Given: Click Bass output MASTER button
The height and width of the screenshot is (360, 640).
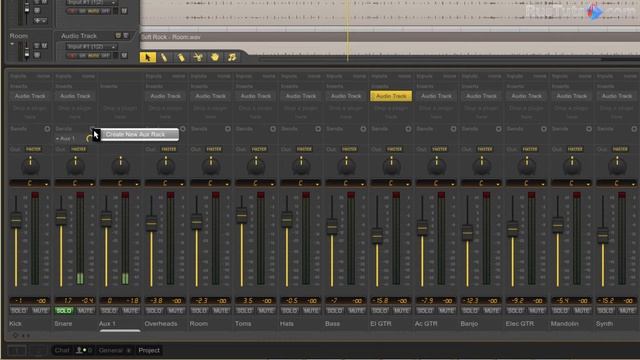Looking at the screenshot, I should click(349, 149).
